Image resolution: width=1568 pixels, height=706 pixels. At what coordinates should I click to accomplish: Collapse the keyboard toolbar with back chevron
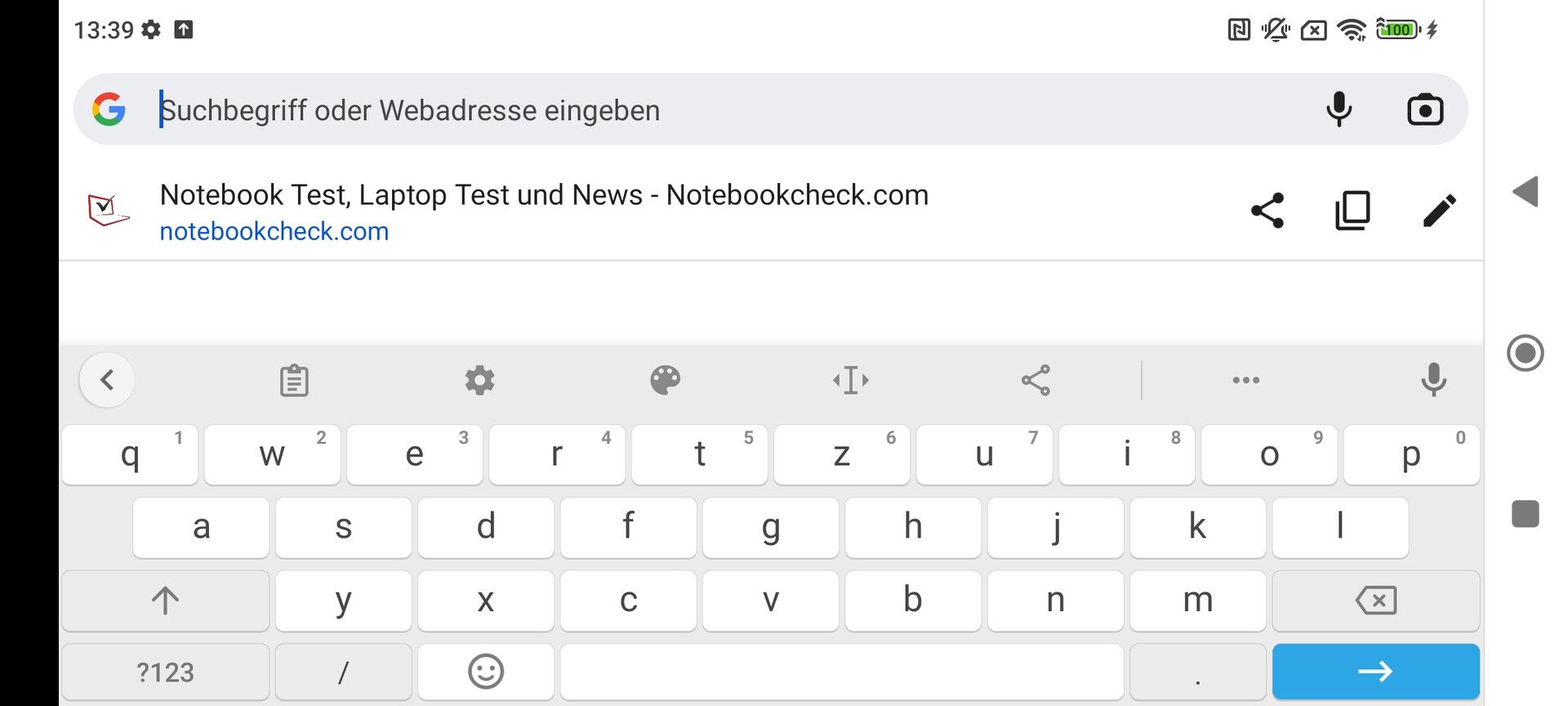tap(107, 380)
